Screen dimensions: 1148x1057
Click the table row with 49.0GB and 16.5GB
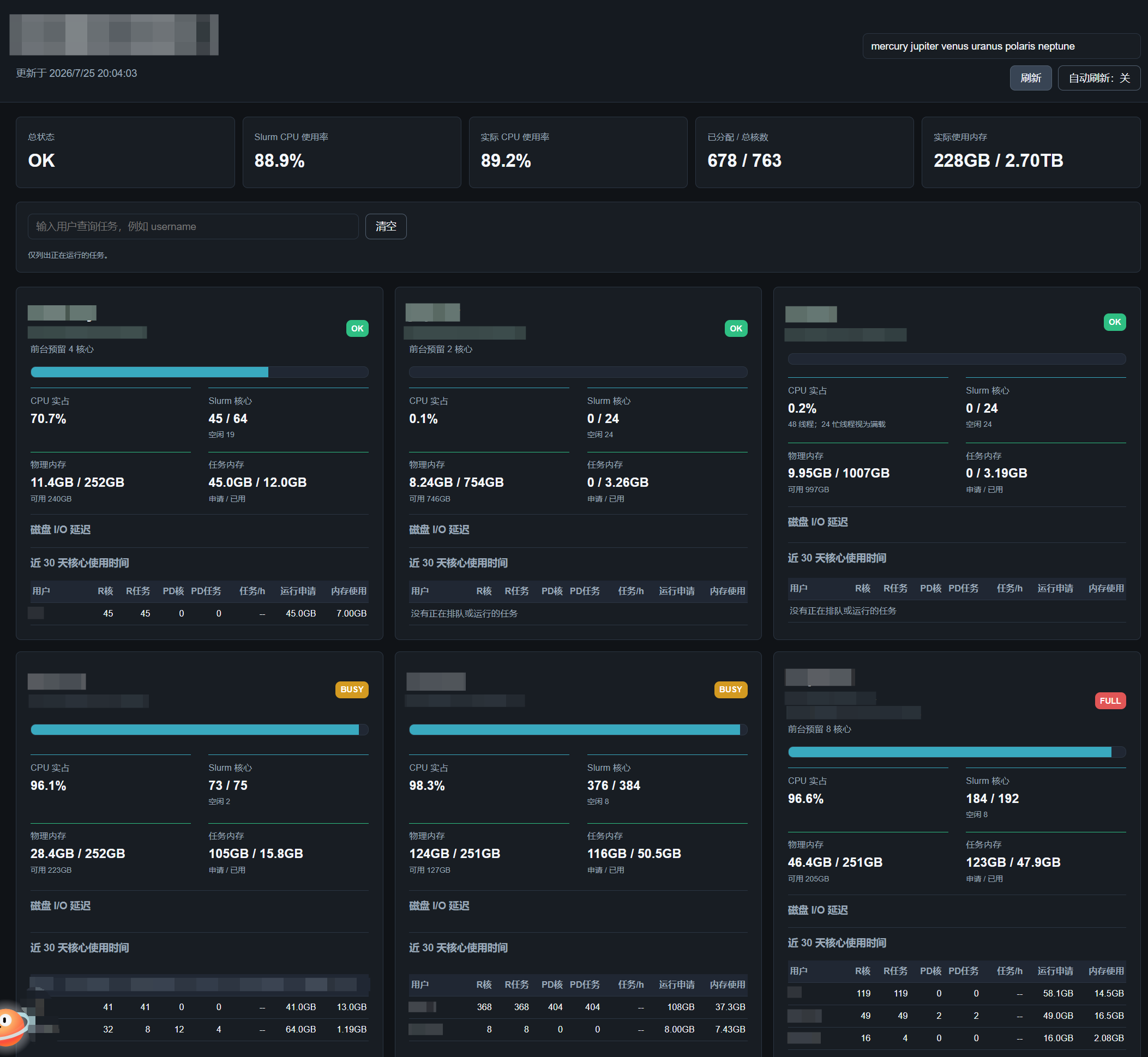957,1016
